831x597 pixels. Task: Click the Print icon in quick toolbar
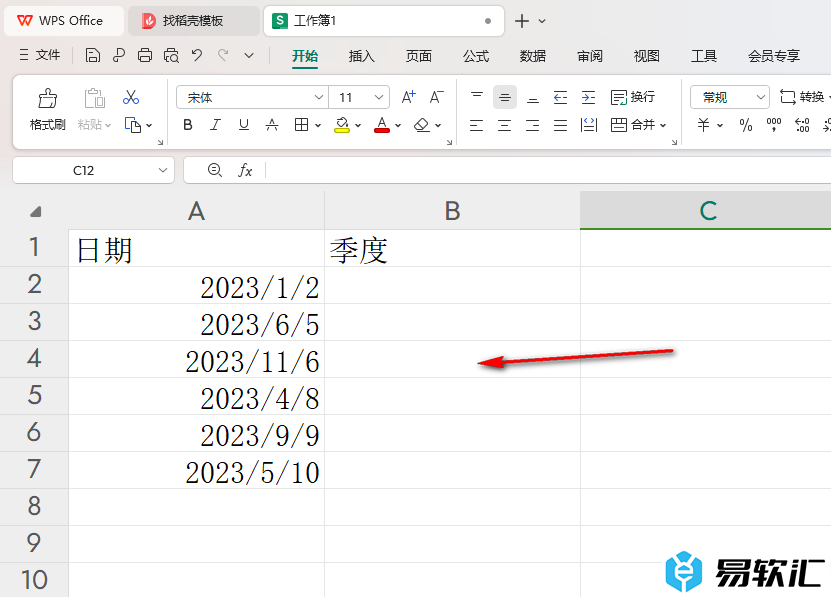(x=145, y=55)
